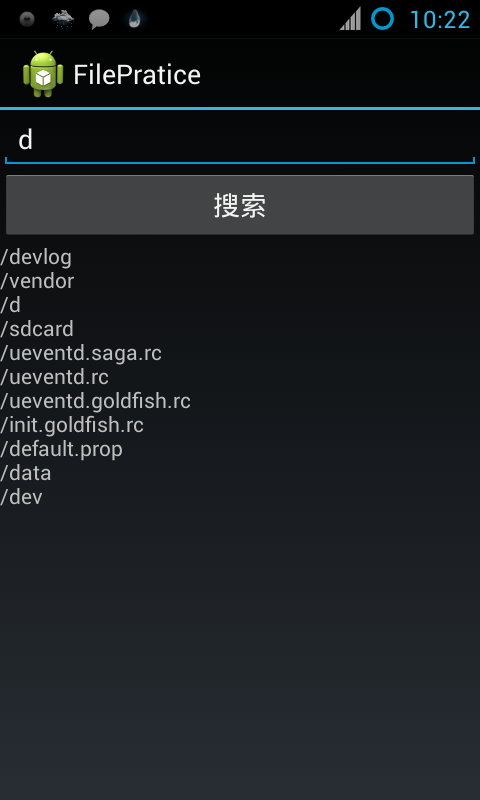Screen dimensions: 480x800
Task: Tap the blue circle status icon
Action: (382, 19)
